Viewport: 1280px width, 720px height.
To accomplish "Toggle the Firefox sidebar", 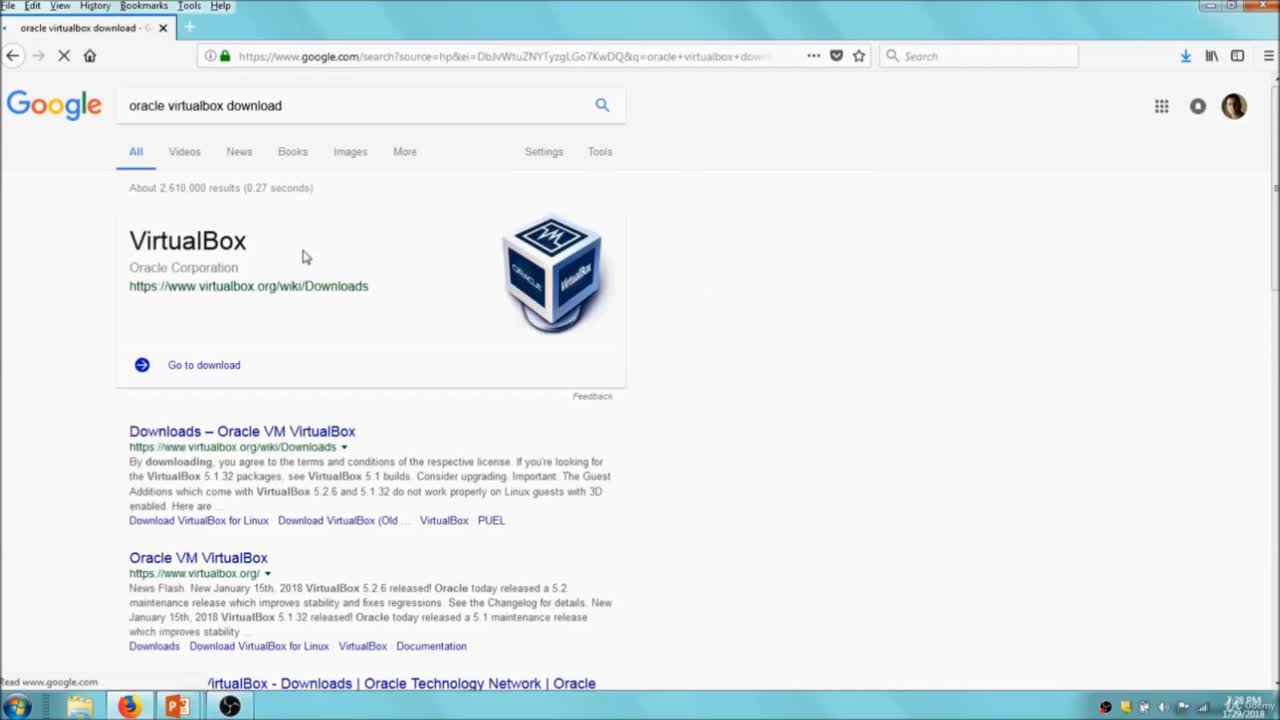I will (x=1238, y=56).
